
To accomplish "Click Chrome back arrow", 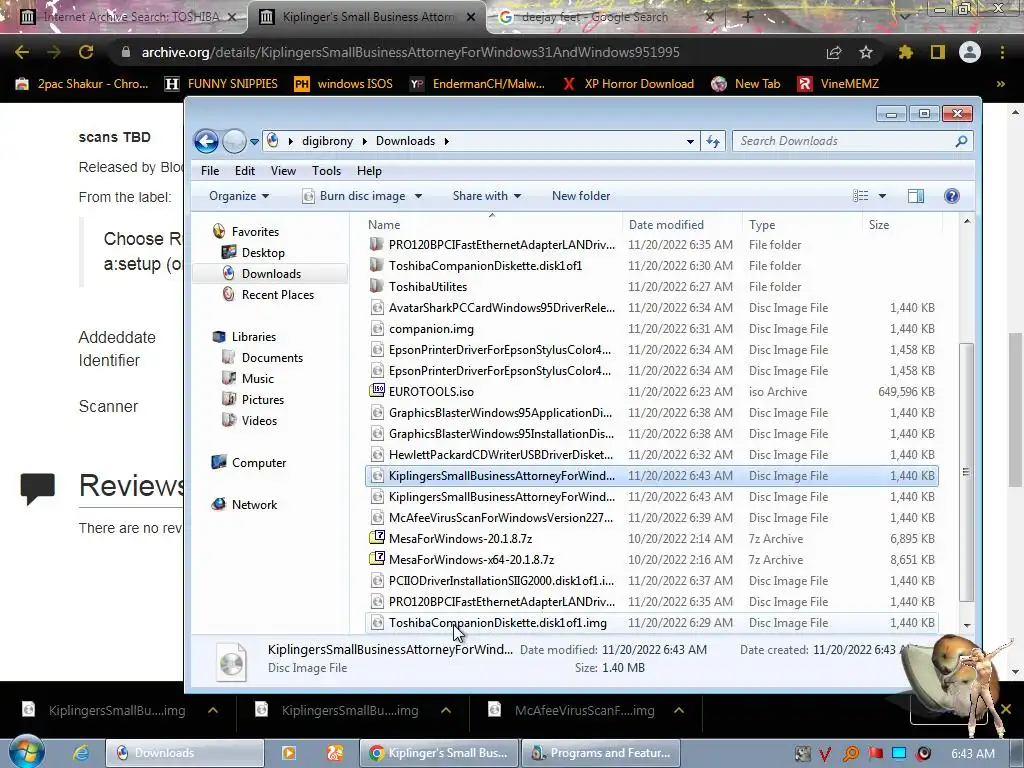I will 22,52.
